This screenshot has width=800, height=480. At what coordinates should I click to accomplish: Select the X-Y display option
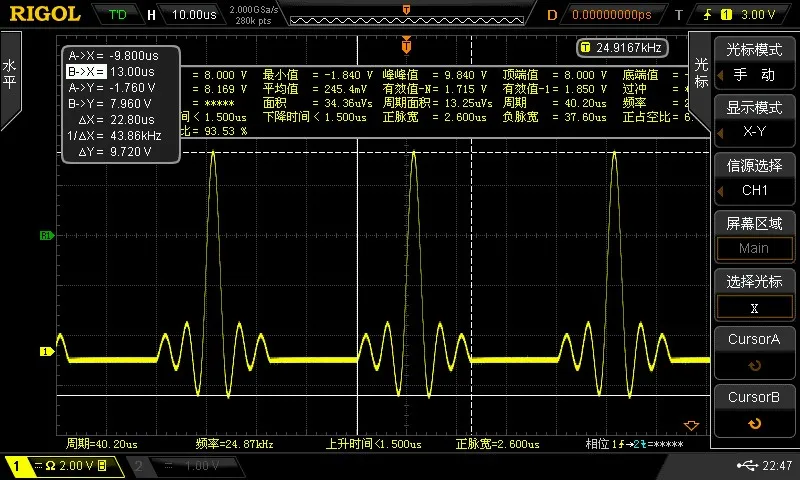point(754,132)
